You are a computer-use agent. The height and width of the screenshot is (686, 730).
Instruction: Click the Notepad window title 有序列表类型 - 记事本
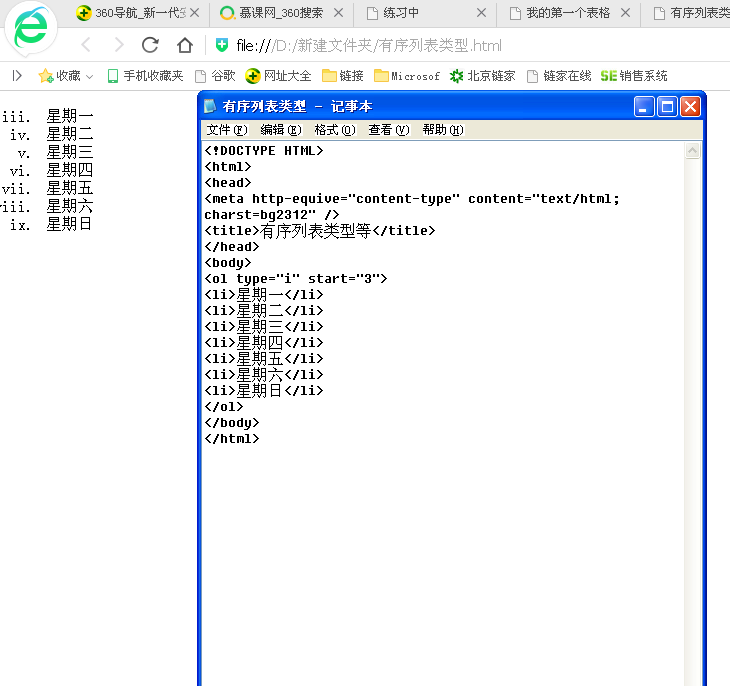tap(297, 107)
